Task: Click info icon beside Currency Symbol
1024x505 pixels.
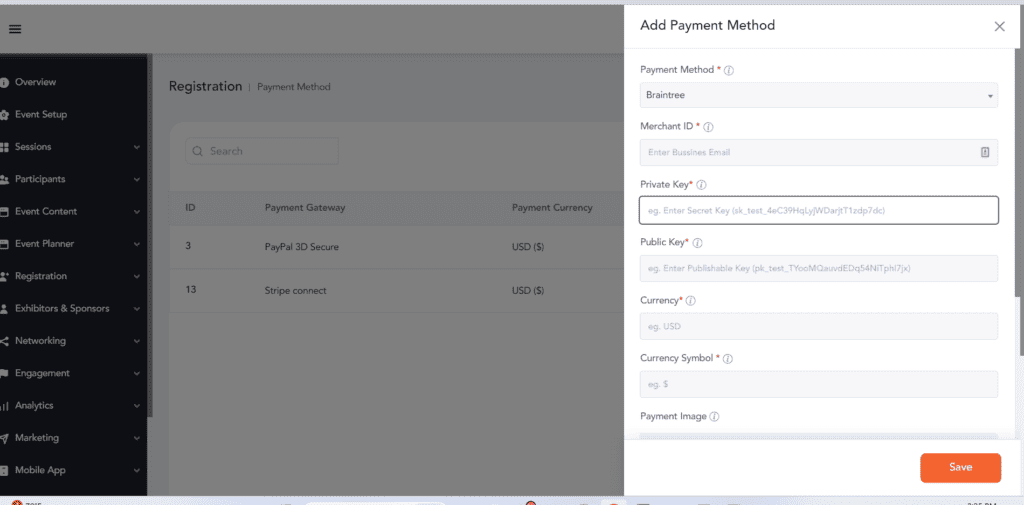Action: (728, 359)
